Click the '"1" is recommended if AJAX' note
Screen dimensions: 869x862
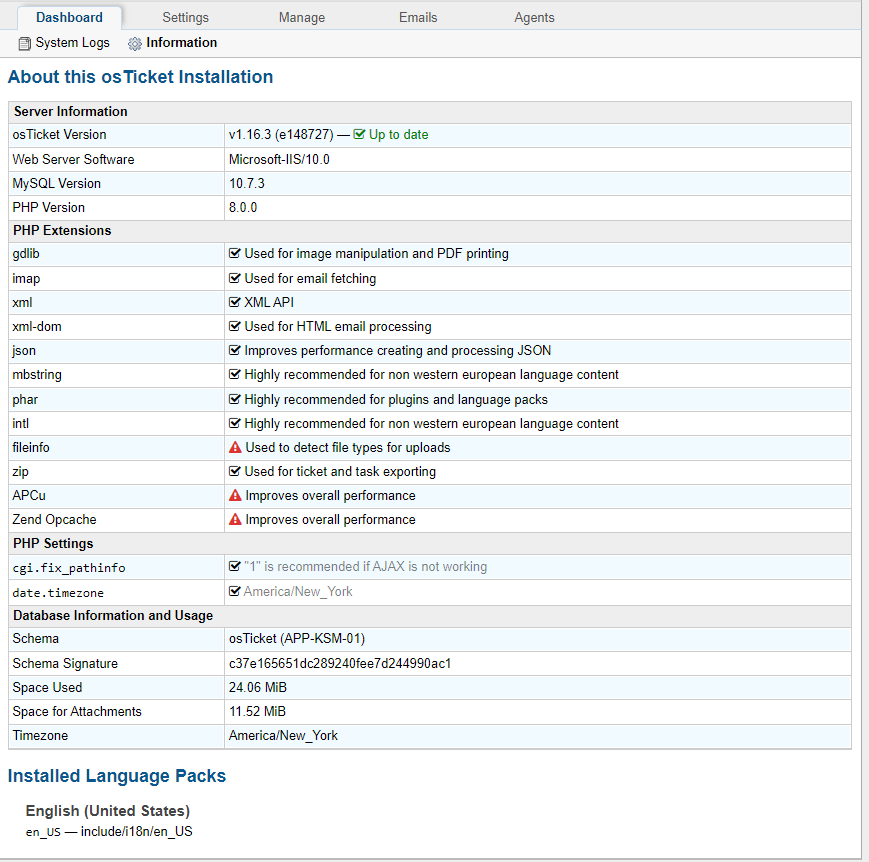(366, 567)
